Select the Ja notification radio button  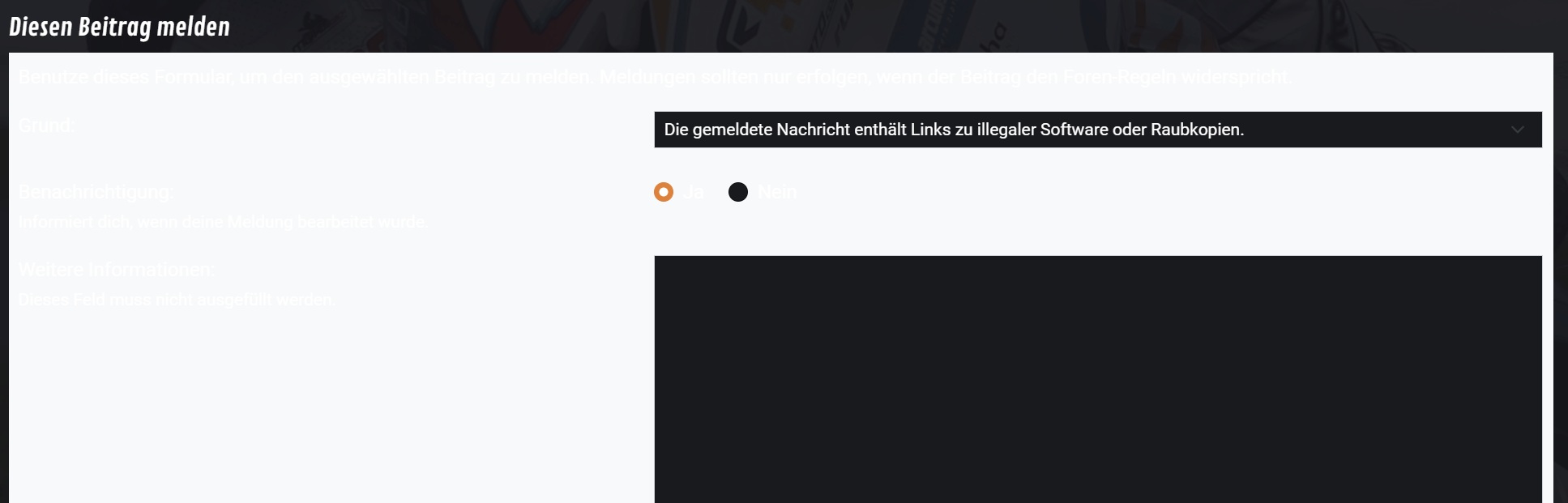[664, 192]
